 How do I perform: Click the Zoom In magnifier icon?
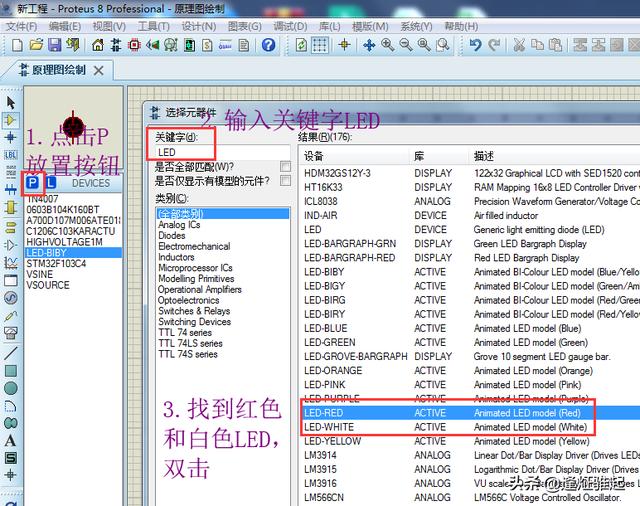click(387, 45)
